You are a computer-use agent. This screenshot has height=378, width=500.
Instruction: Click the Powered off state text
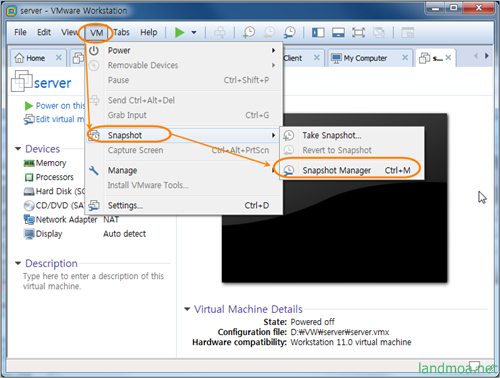(x=312, y=322)
